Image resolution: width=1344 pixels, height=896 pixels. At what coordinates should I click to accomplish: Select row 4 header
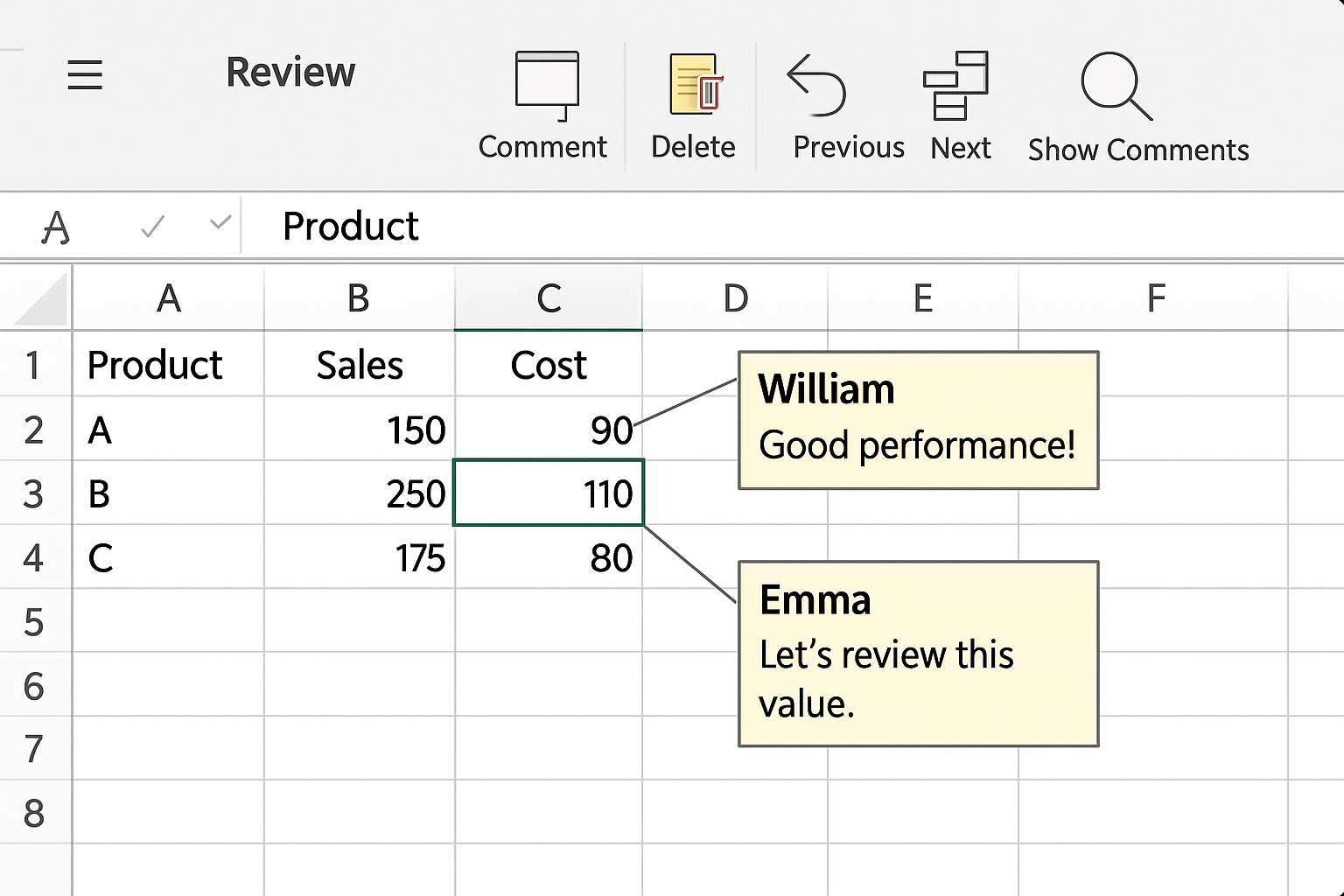click(34, 557)
